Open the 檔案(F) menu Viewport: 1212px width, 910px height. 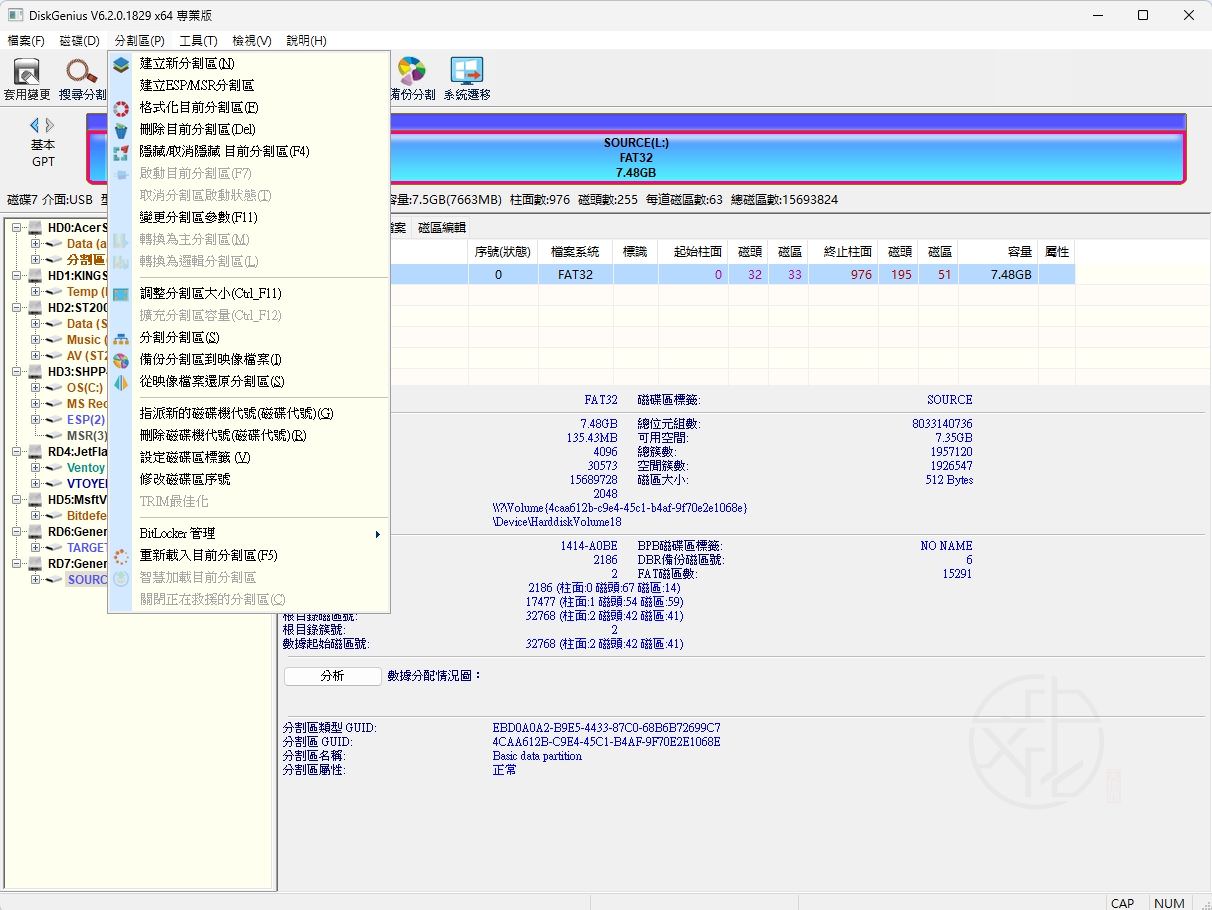click(x=26, y=41)
